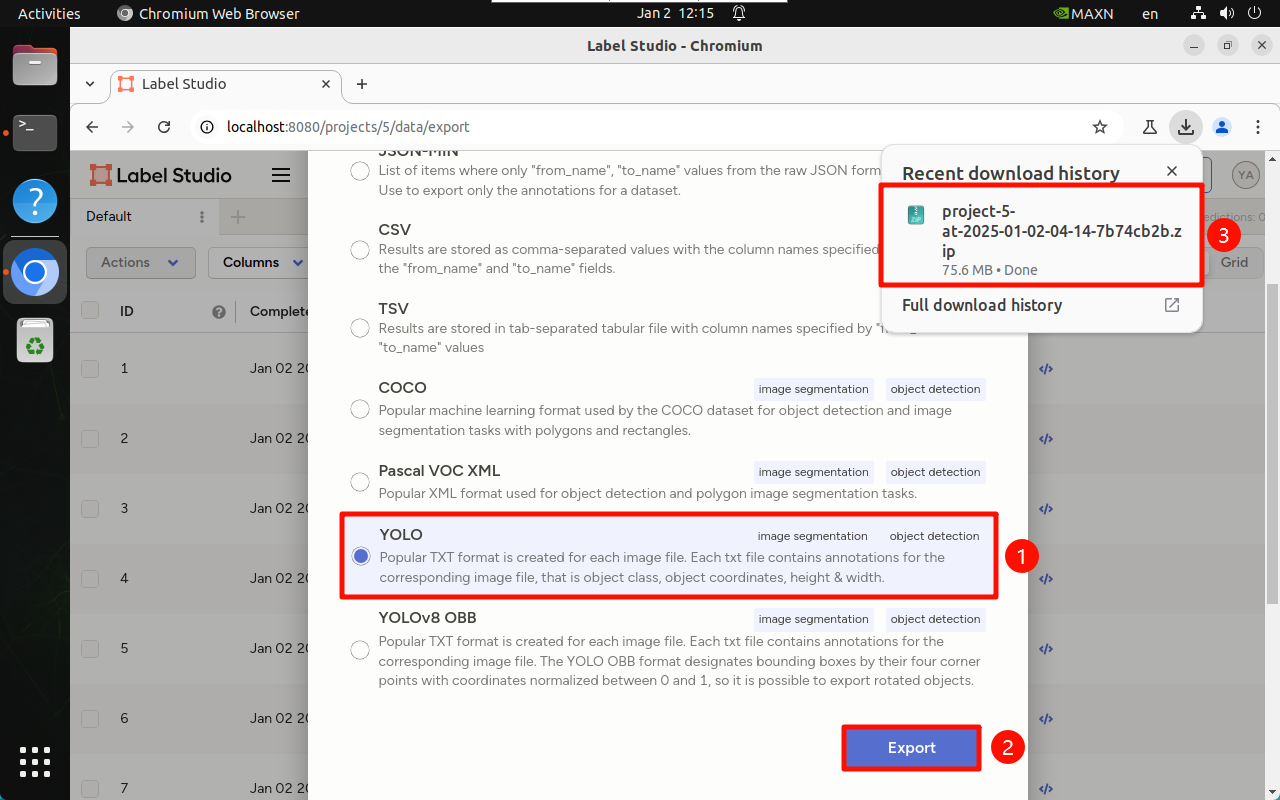Open the clock and calendar menu
Screen dimensions: 1280x800
pos(676,13)
